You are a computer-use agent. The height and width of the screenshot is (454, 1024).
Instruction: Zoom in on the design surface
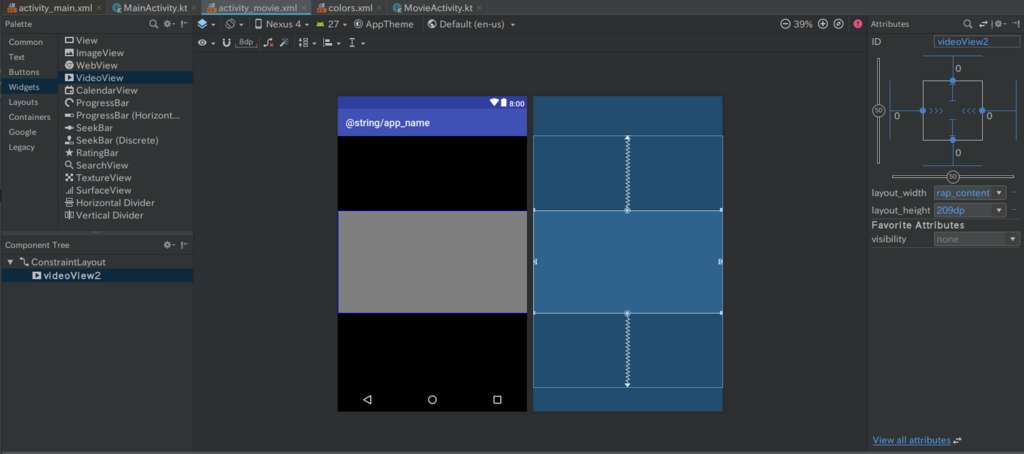823,24
